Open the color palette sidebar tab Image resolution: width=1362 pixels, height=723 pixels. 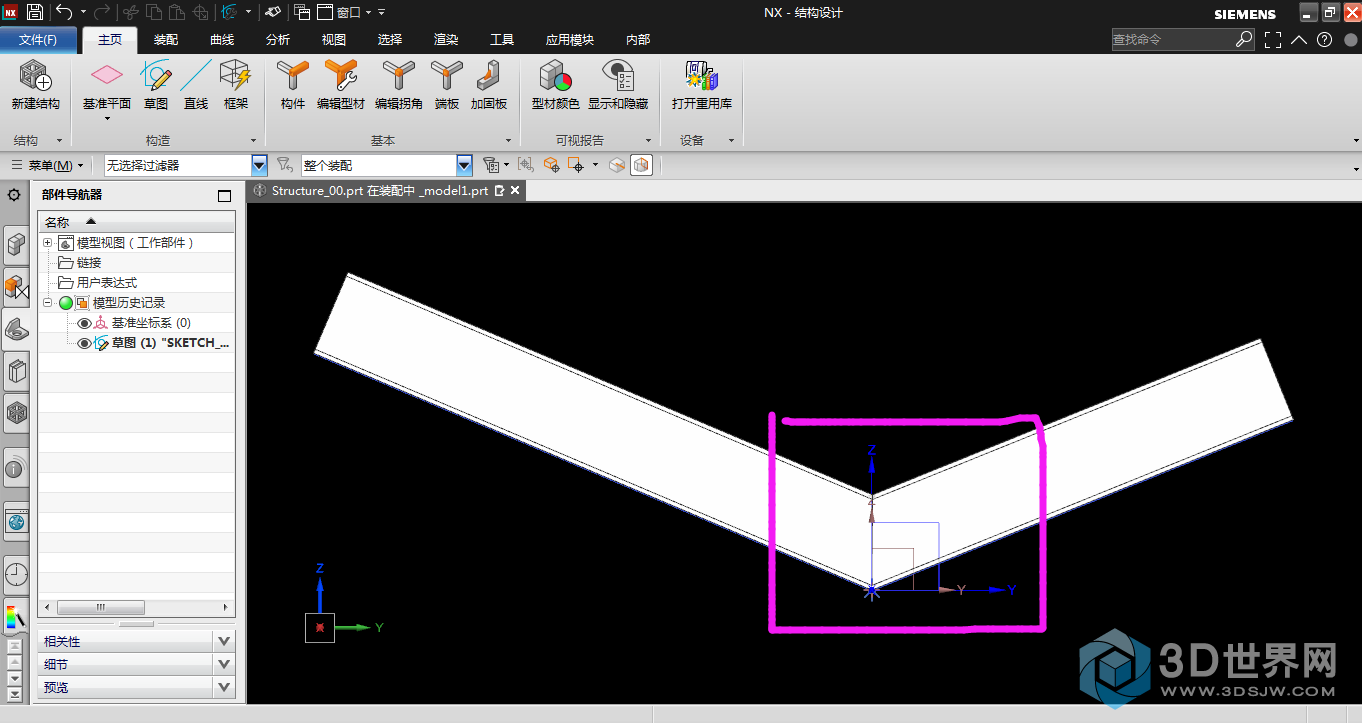(16, 617)
